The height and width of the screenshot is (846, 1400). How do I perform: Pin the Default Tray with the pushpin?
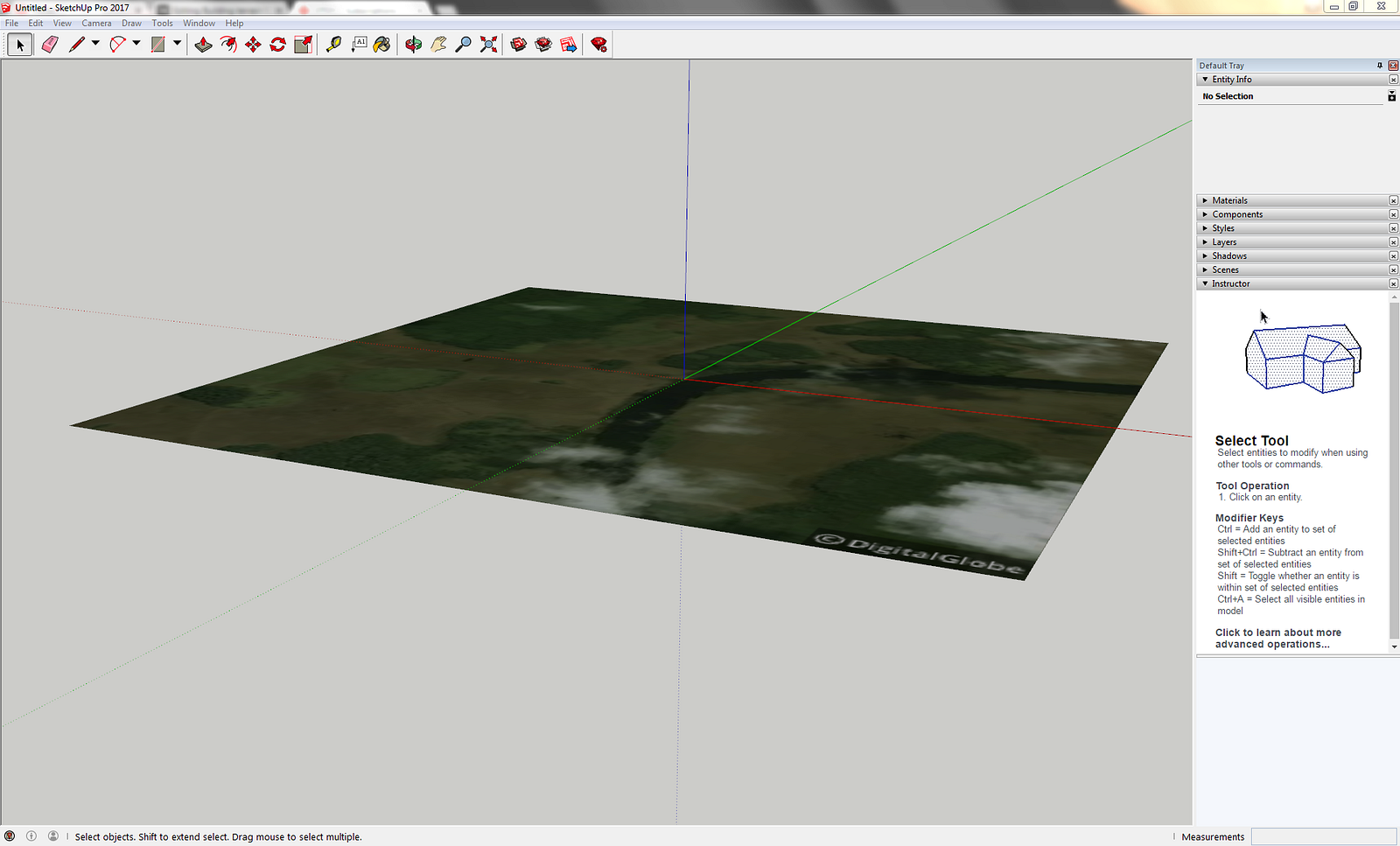tap(1380, 66)
